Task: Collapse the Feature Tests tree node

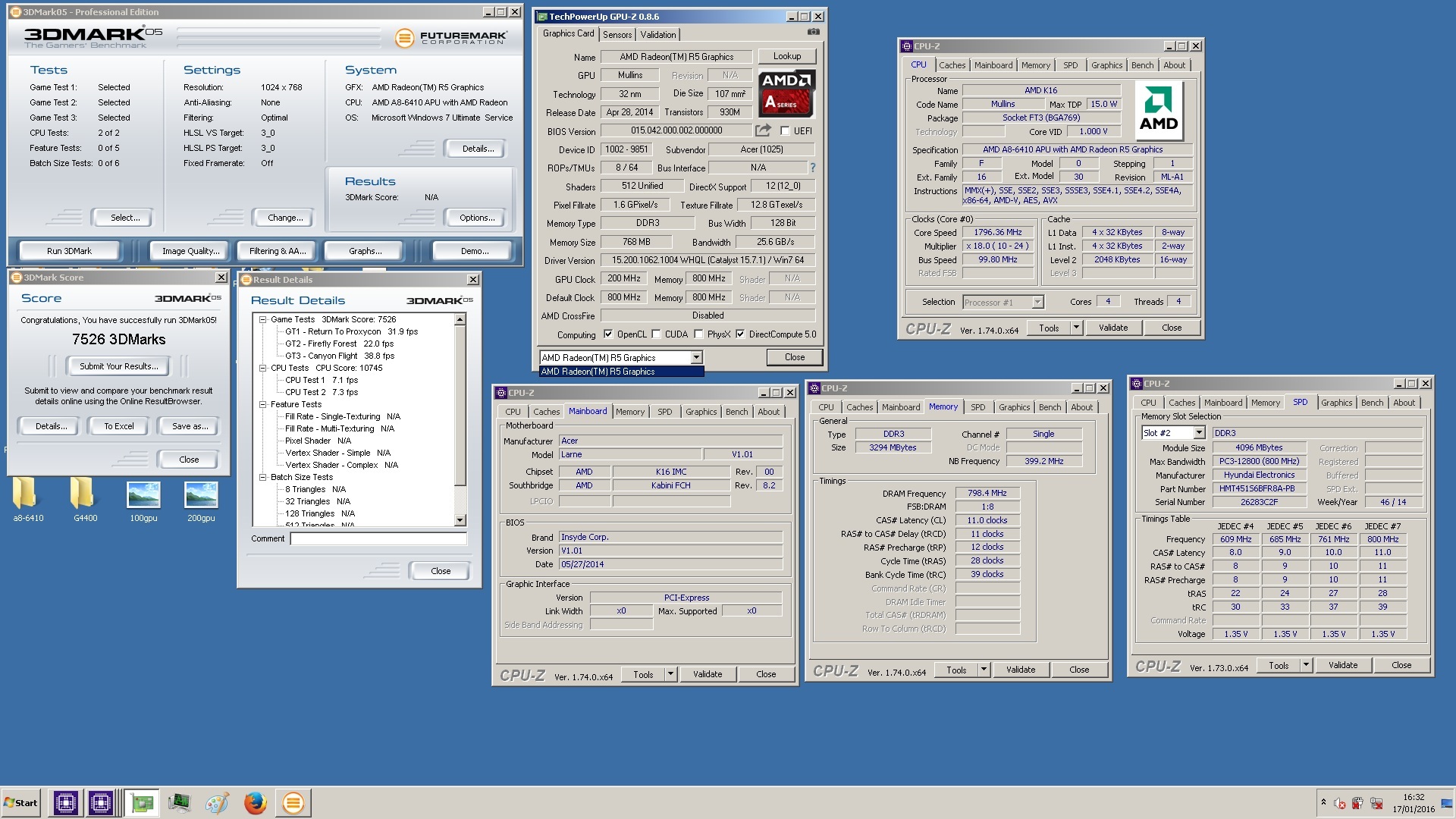Action: tap(262, 404)
